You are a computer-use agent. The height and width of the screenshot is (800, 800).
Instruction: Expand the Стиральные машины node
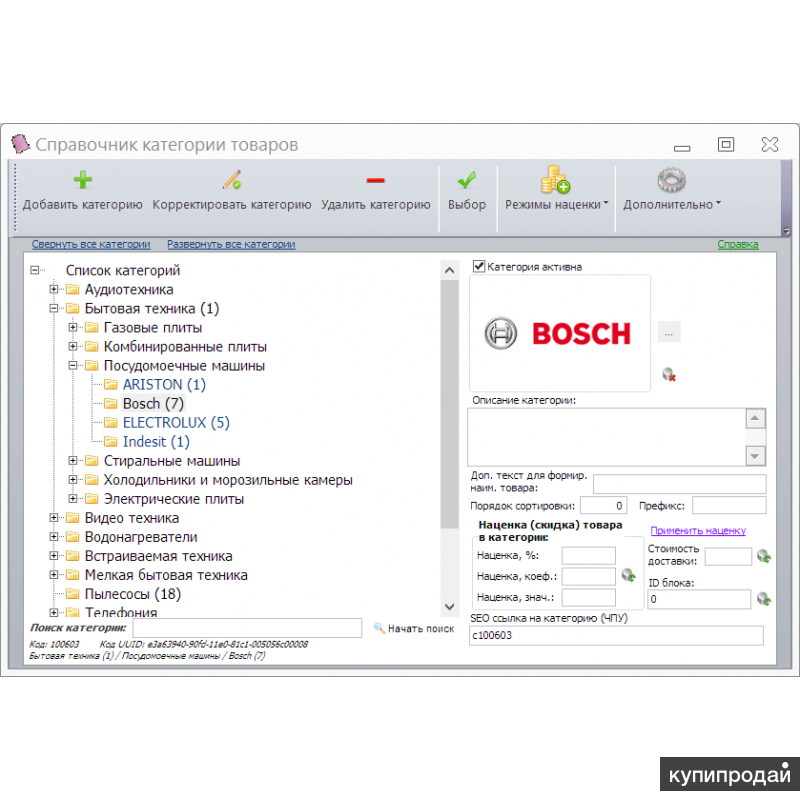pyautogui.click(x=73, y=461)
